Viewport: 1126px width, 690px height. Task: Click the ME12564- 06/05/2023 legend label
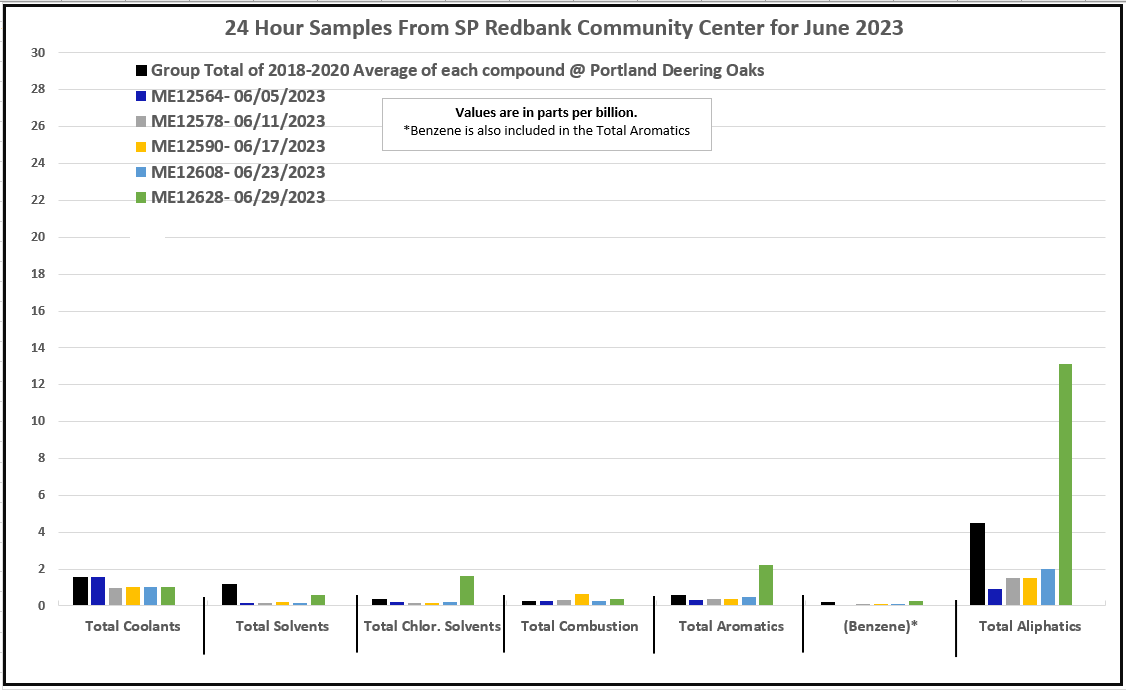tap(238, 96)
